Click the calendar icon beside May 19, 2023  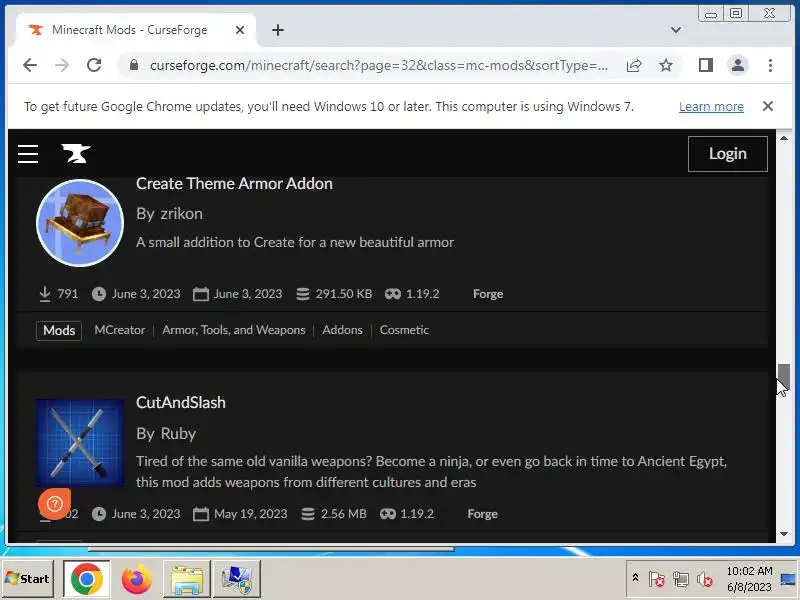[x=201, y=514]
